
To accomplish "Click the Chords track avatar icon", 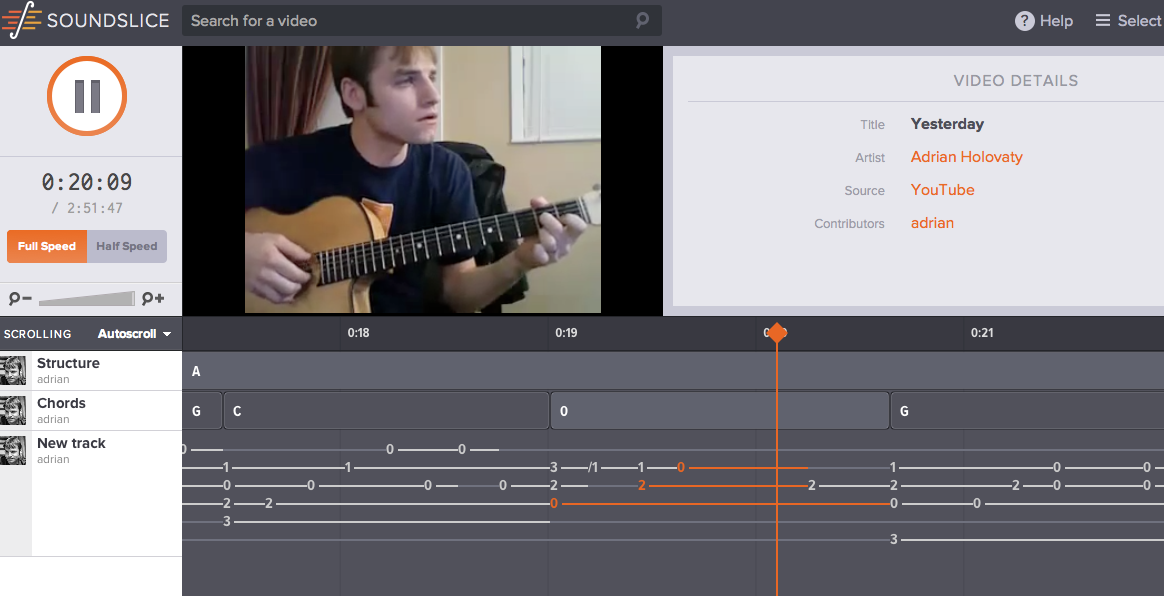I will (14, 411).
